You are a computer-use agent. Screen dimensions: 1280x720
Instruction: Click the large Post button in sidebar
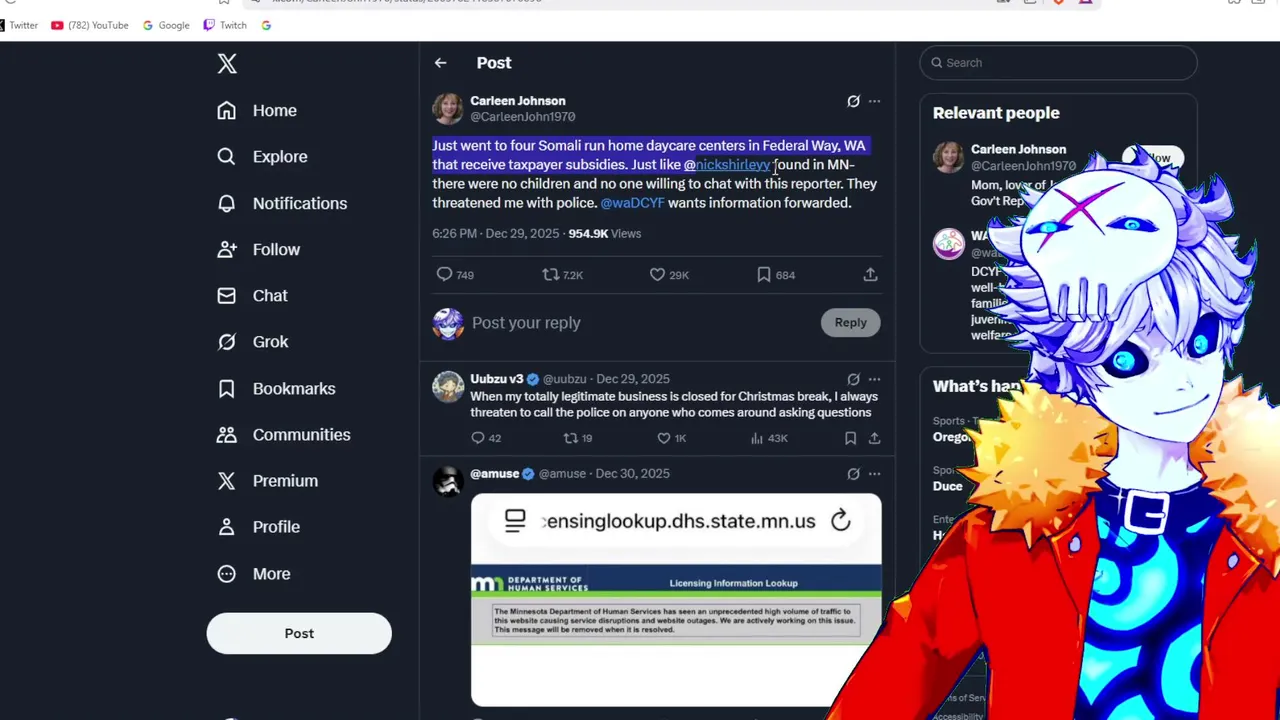(x=299, y=633)
